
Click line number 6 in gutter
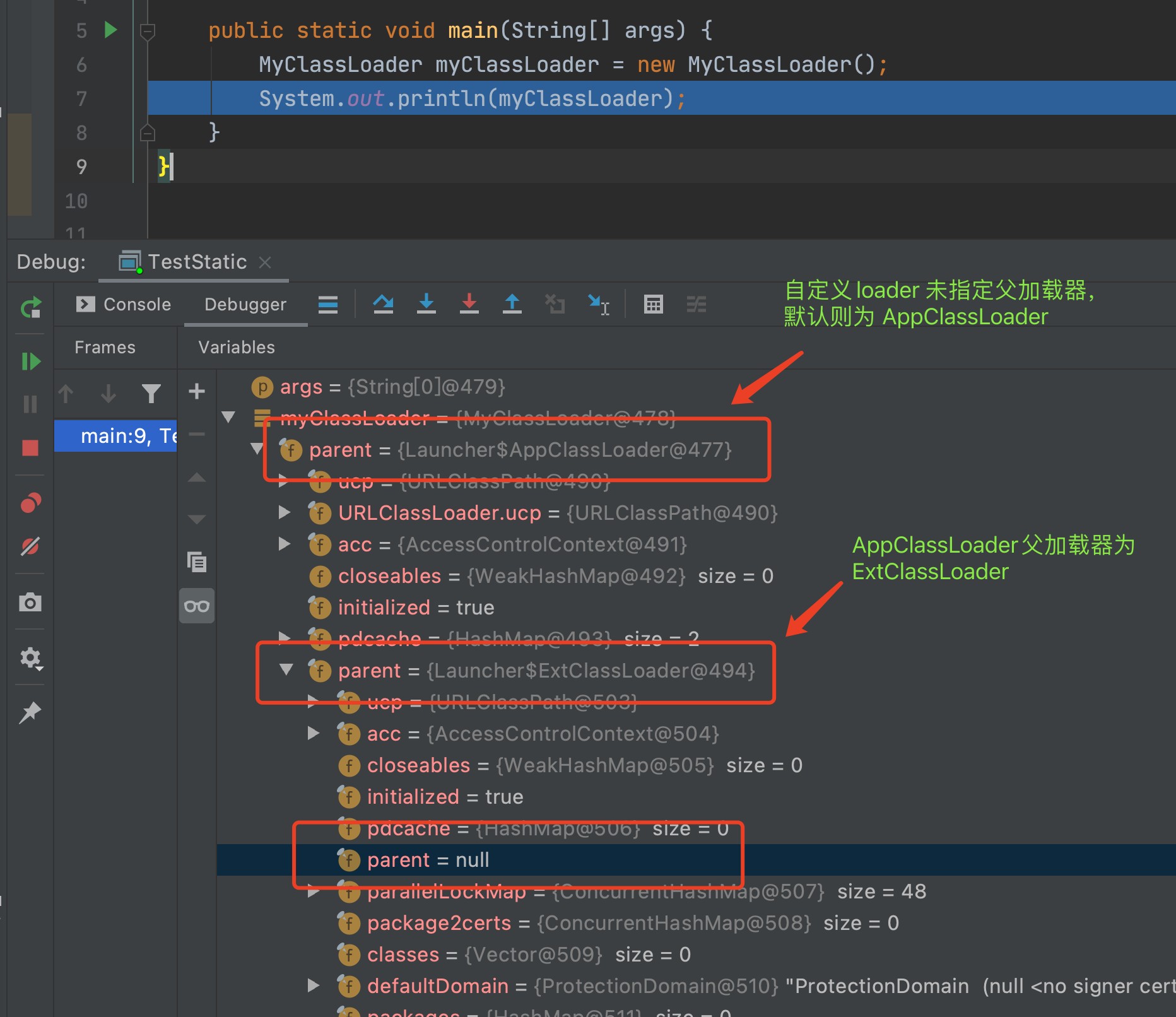tap(81, 64)
